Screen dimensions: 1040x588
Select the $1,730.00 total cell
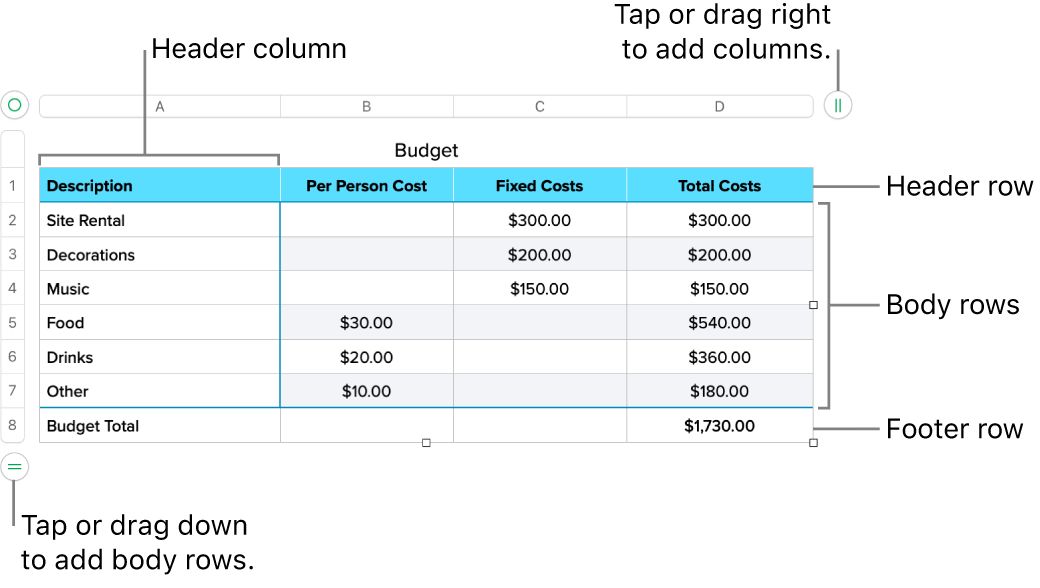[719, 425]
